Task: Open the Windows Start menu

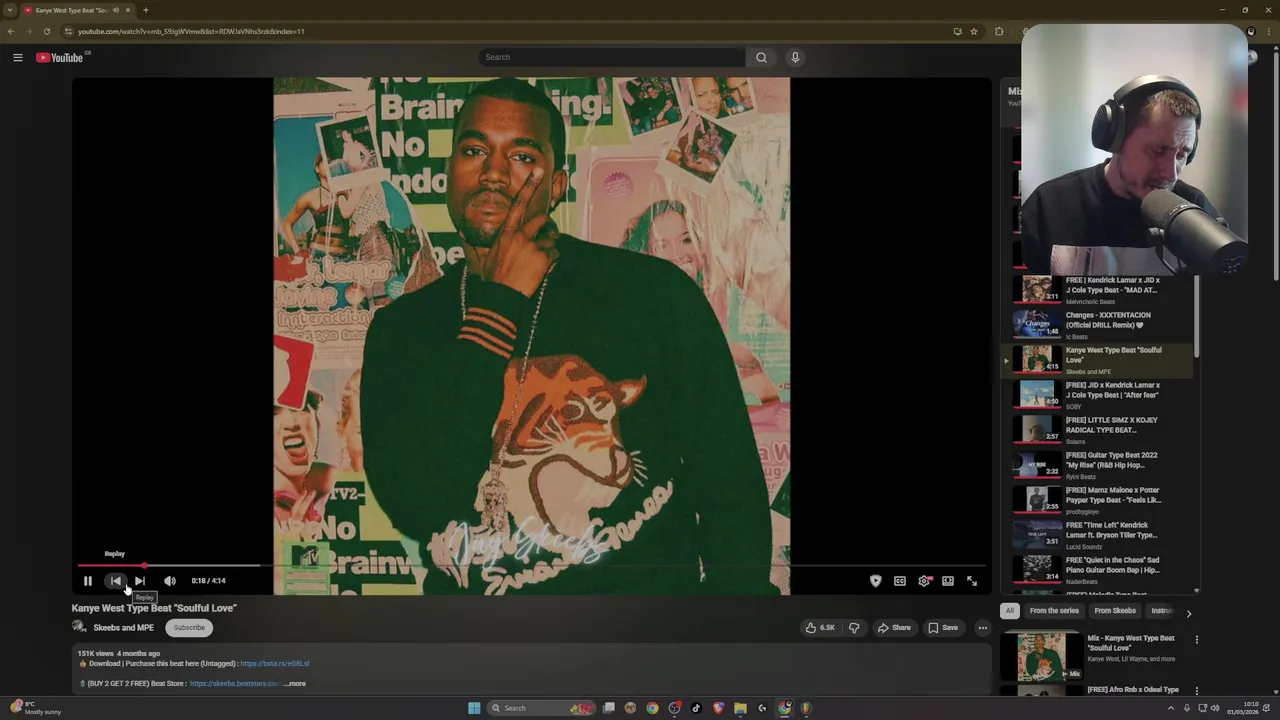Action: click(474, 708)
